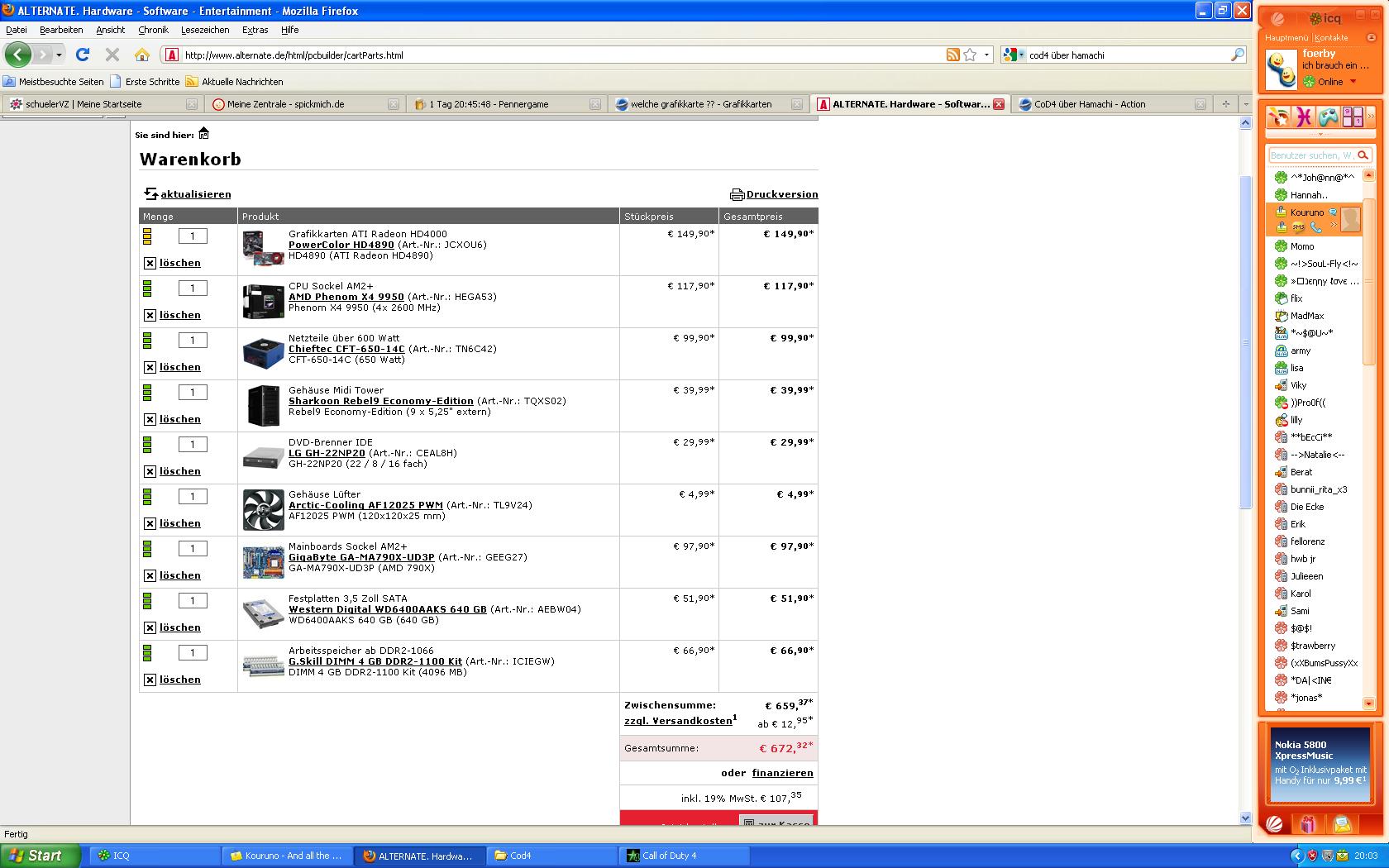Open ICQ taskbar item
The image size is (1389, 868).
click(154, 856)
